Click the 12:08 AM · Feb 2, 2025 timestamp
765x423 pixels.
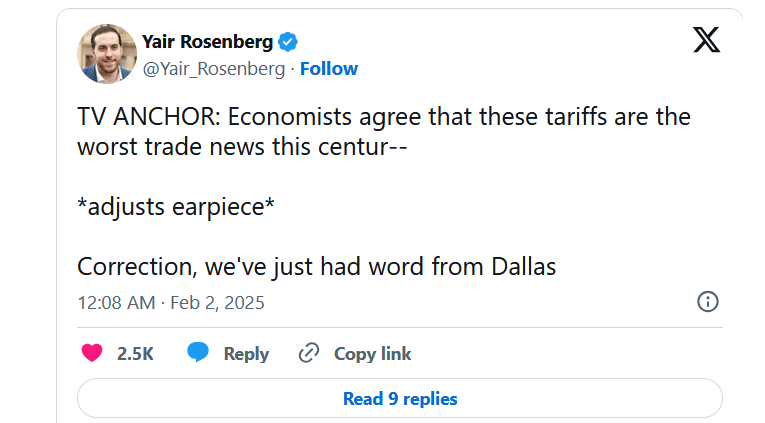pyautogui.click(x=171, y=302)
